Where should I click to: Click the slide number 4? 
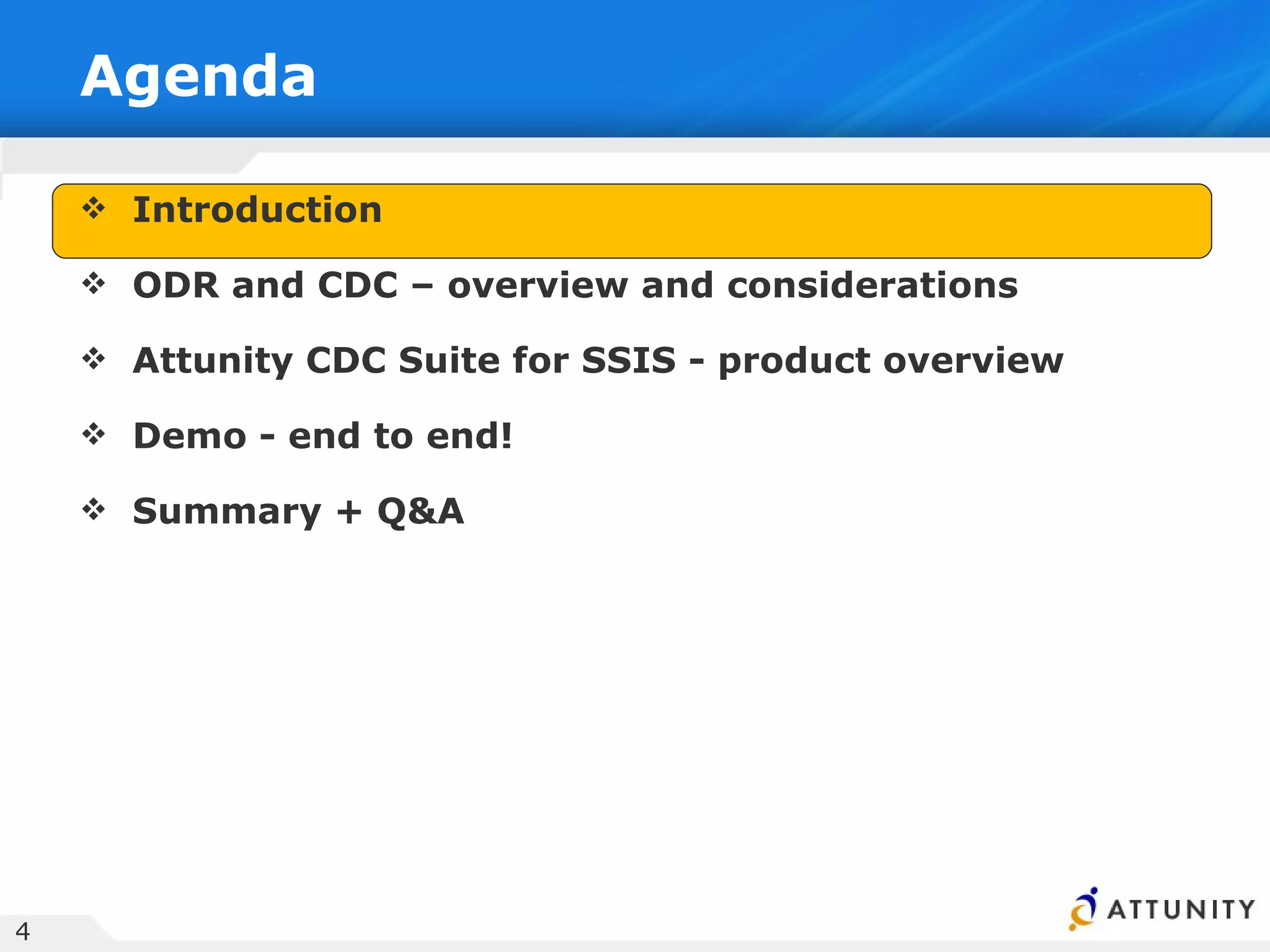tap(22, 932)
